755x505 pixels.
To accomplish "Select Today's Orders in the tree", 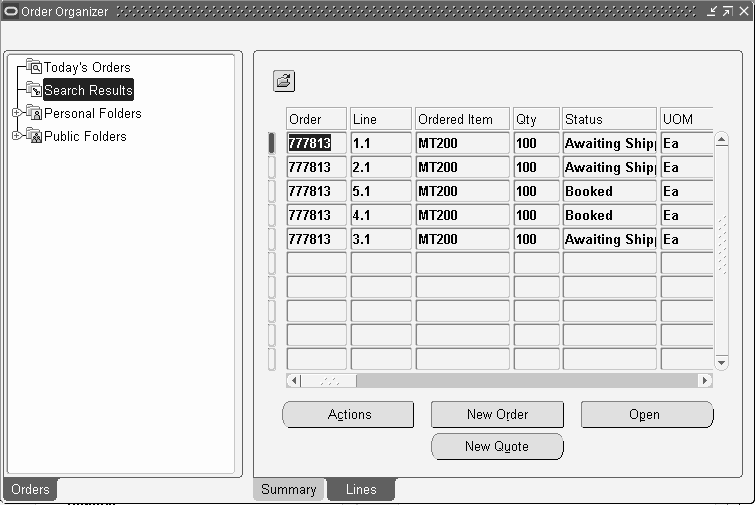I will pyautogui.click(x=87, y=67).
